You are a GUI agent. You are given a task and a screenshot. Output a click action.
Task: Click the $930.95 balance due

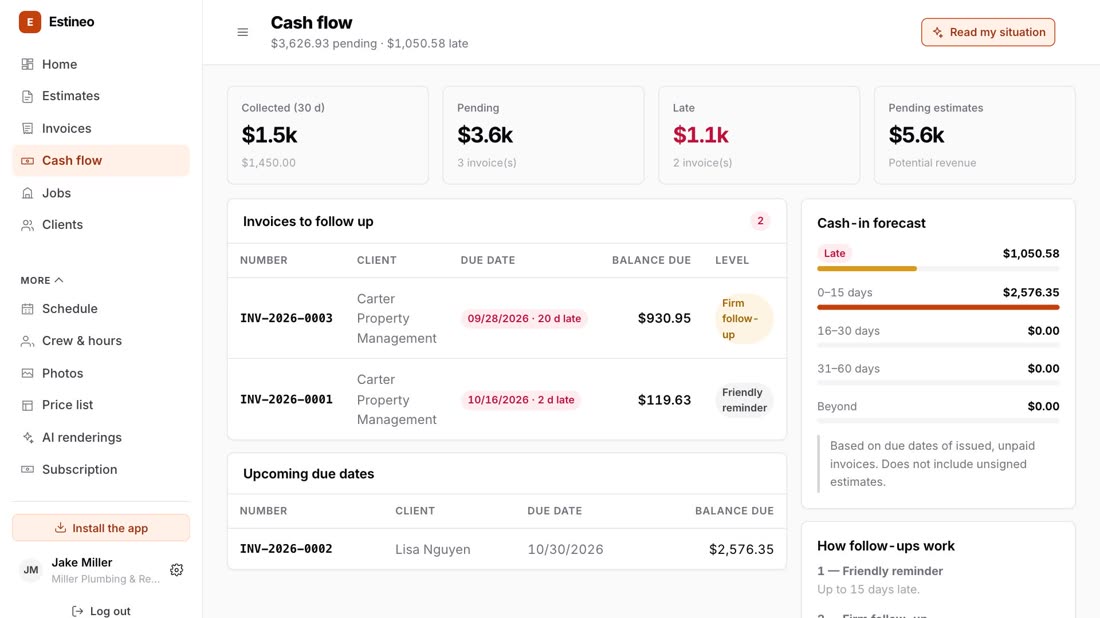click(x=664, y=318)
